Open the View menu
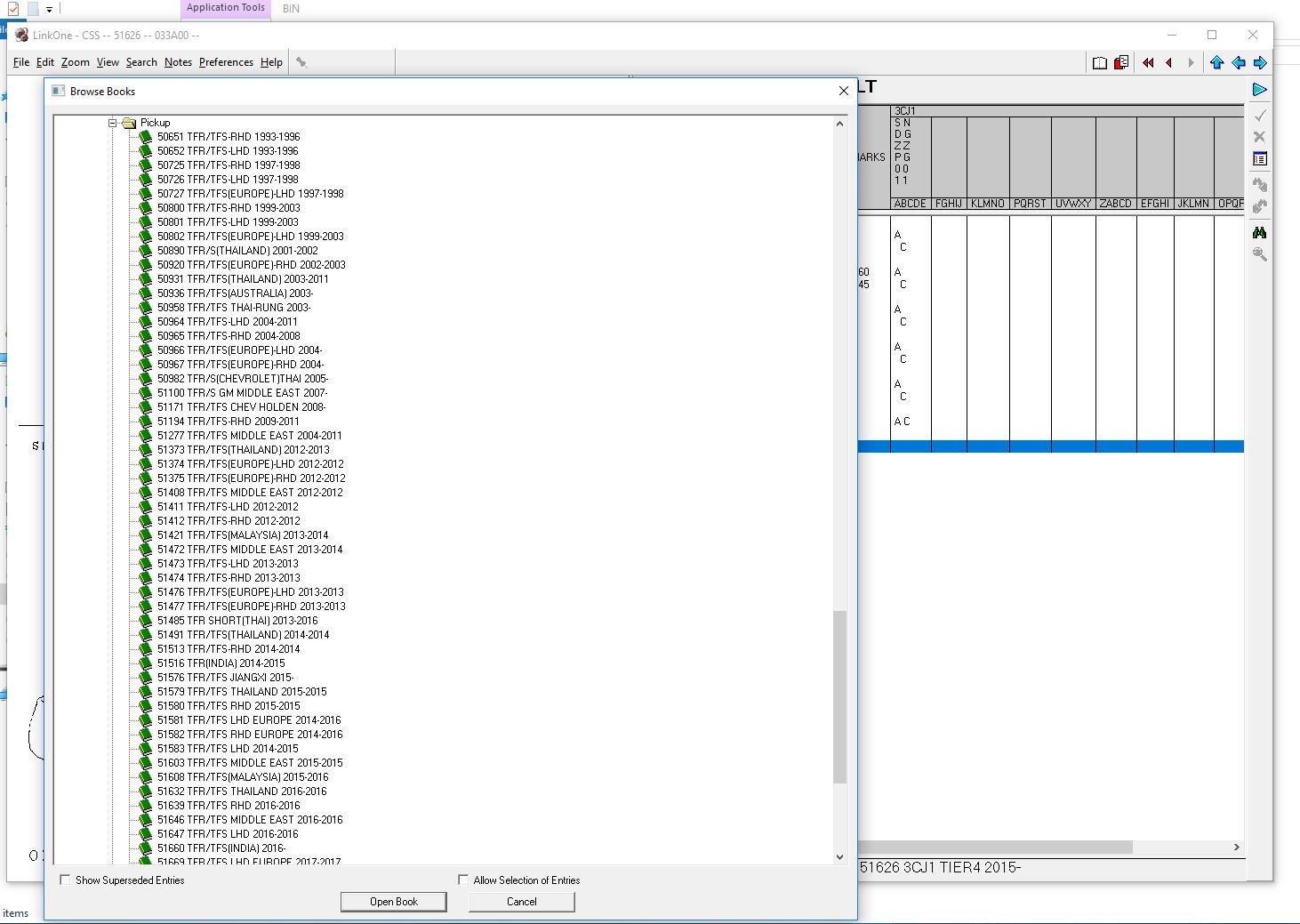Image resolution: width=1300 pixels, height=924 pixels. coord(108,62)
